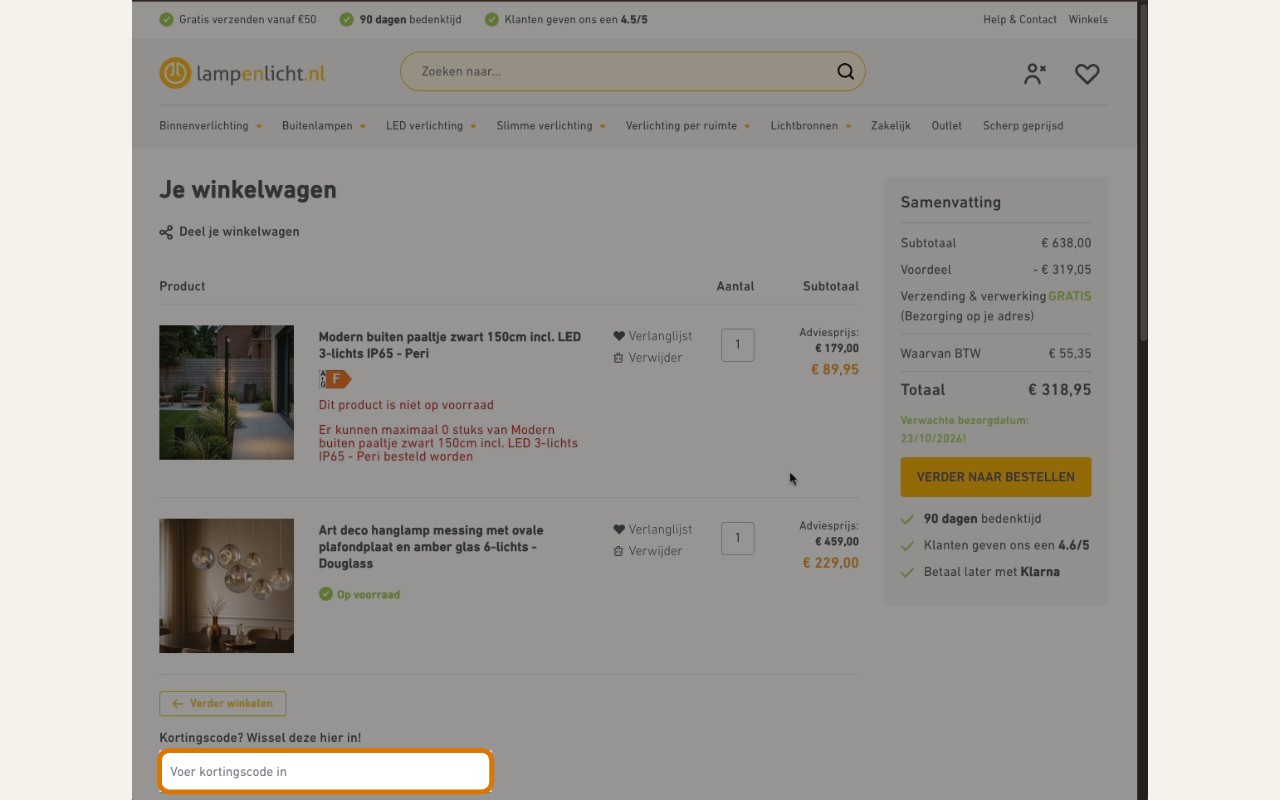Click the 90 dagen bedenktijd header text
Screen dimensions: 1280x800
[410, 19]
